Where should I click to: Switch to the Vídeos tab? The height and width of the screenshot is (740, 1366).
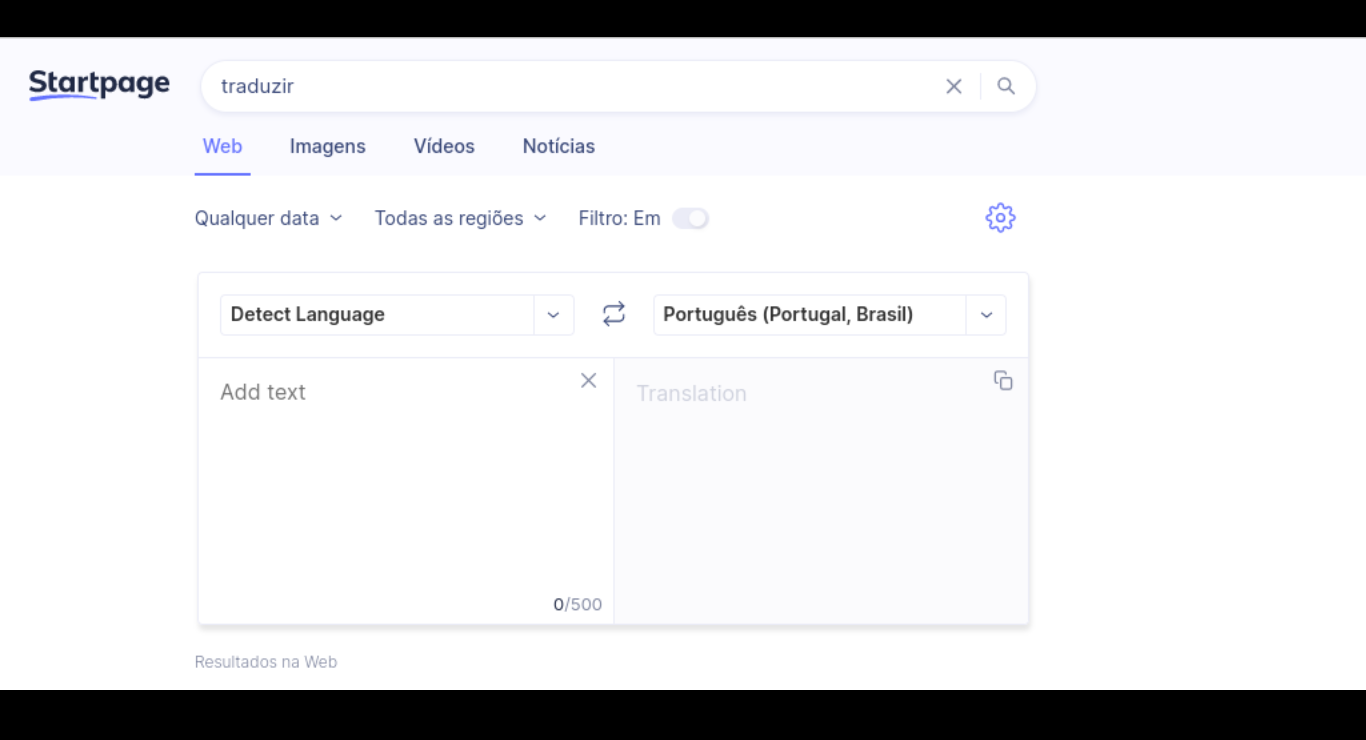[444, 146]
